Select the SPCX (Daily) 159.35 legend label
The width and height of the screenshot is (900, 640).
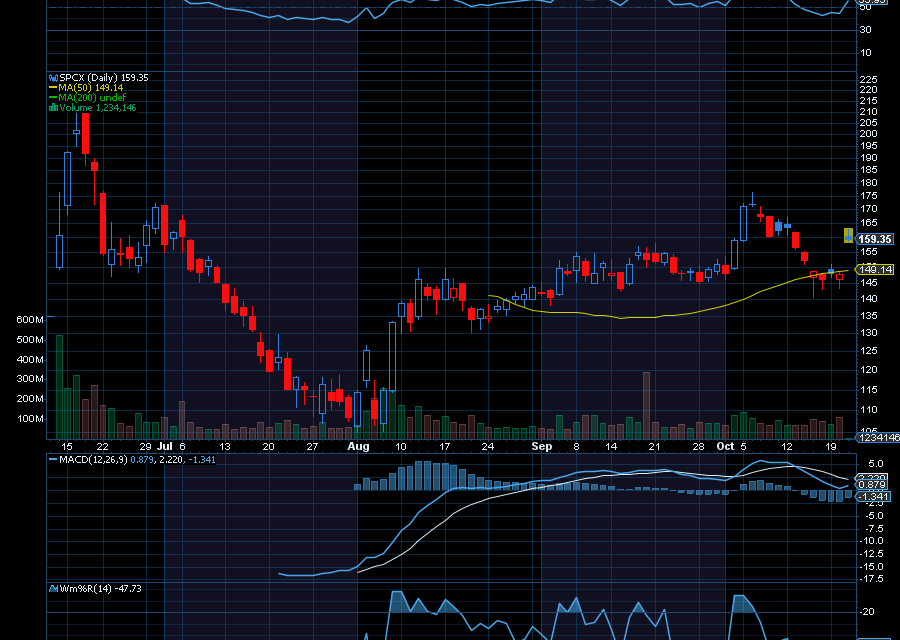click(x=104, y=77)
